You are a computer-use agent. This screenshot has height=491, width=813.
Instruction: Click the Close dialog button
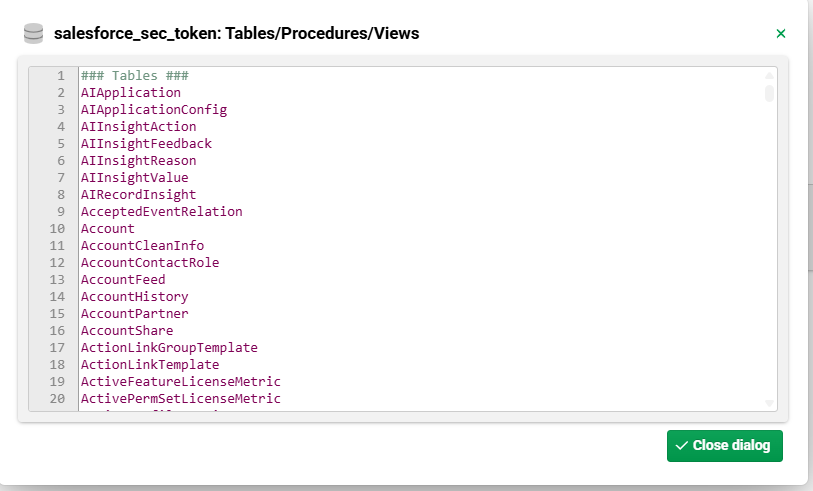(724, 445)
